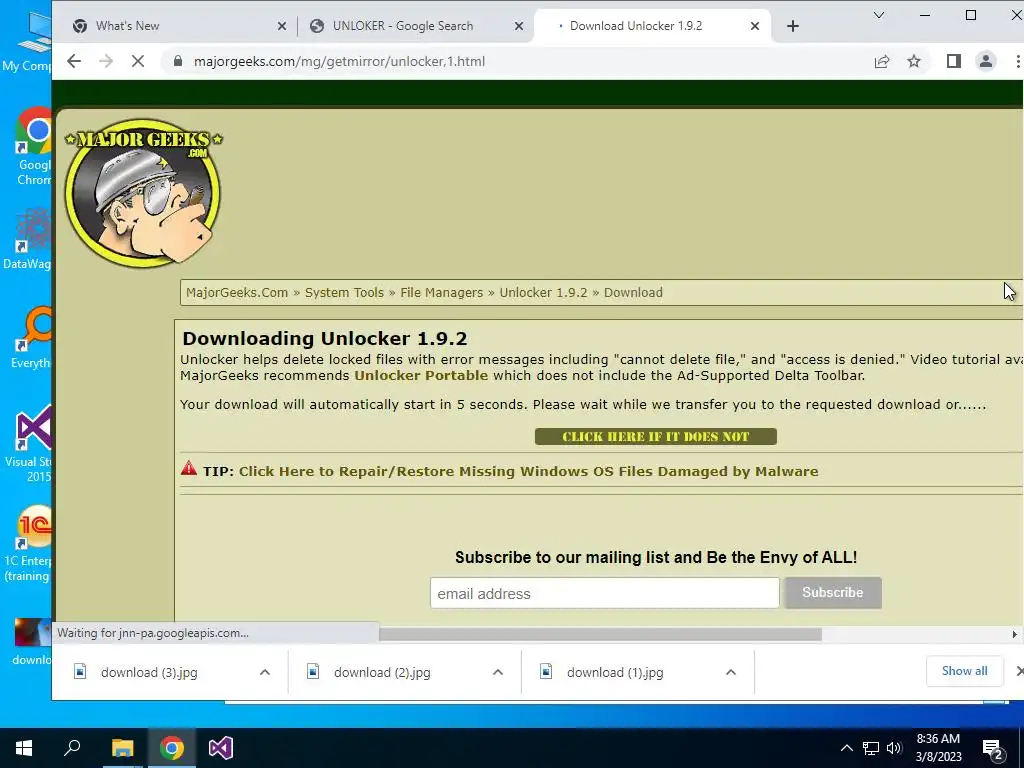1024x768 pixels.
Task: Close the Download Unlocker 1.9.2 tab
Action: click(x=755, y=26)
